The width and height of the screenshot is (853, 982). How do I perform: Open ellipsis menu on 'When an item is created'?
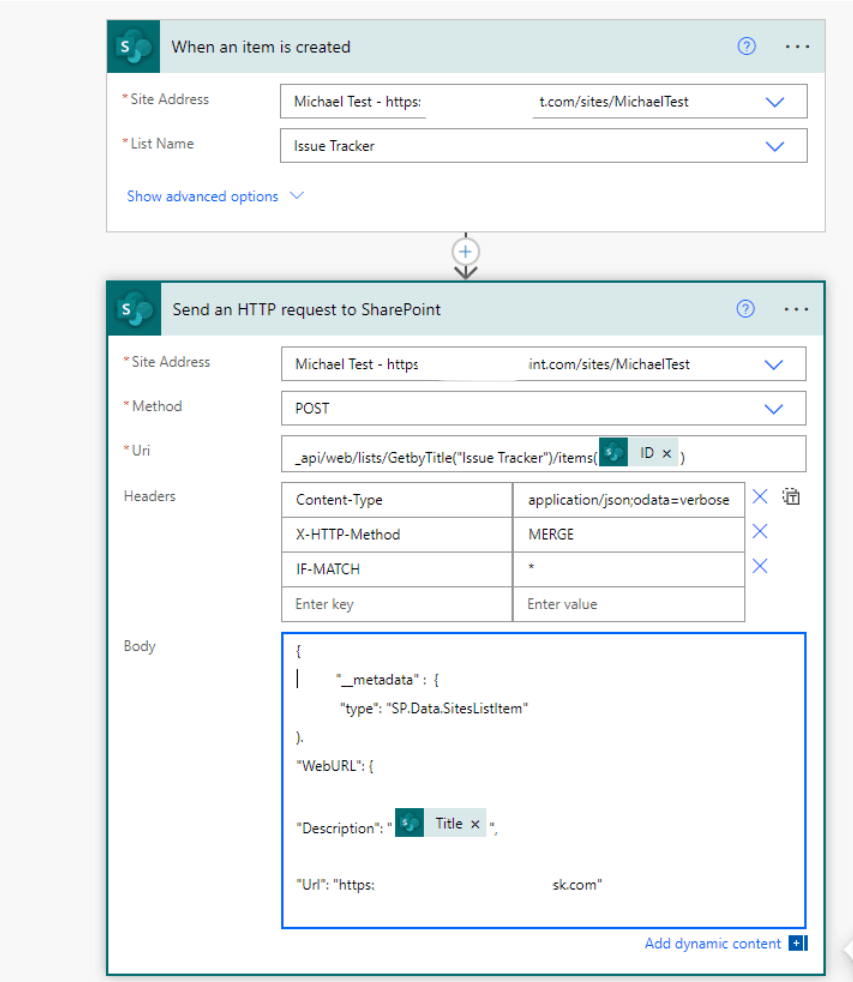tap(797, 46)
